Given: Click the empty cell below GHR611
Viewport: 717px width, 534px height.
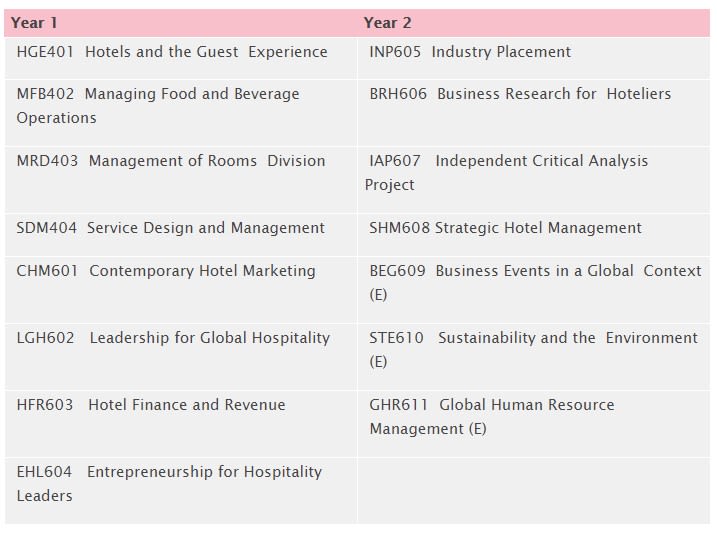Looking at the screenshot, I should (534, 491).
